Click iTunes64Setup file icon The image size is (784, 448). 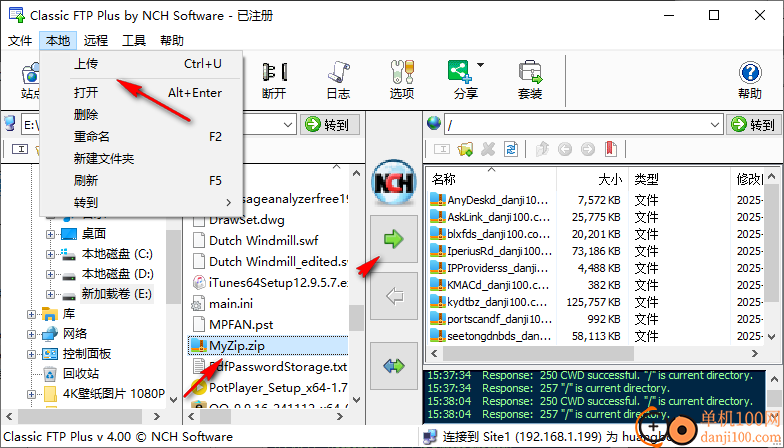(199, 282)
